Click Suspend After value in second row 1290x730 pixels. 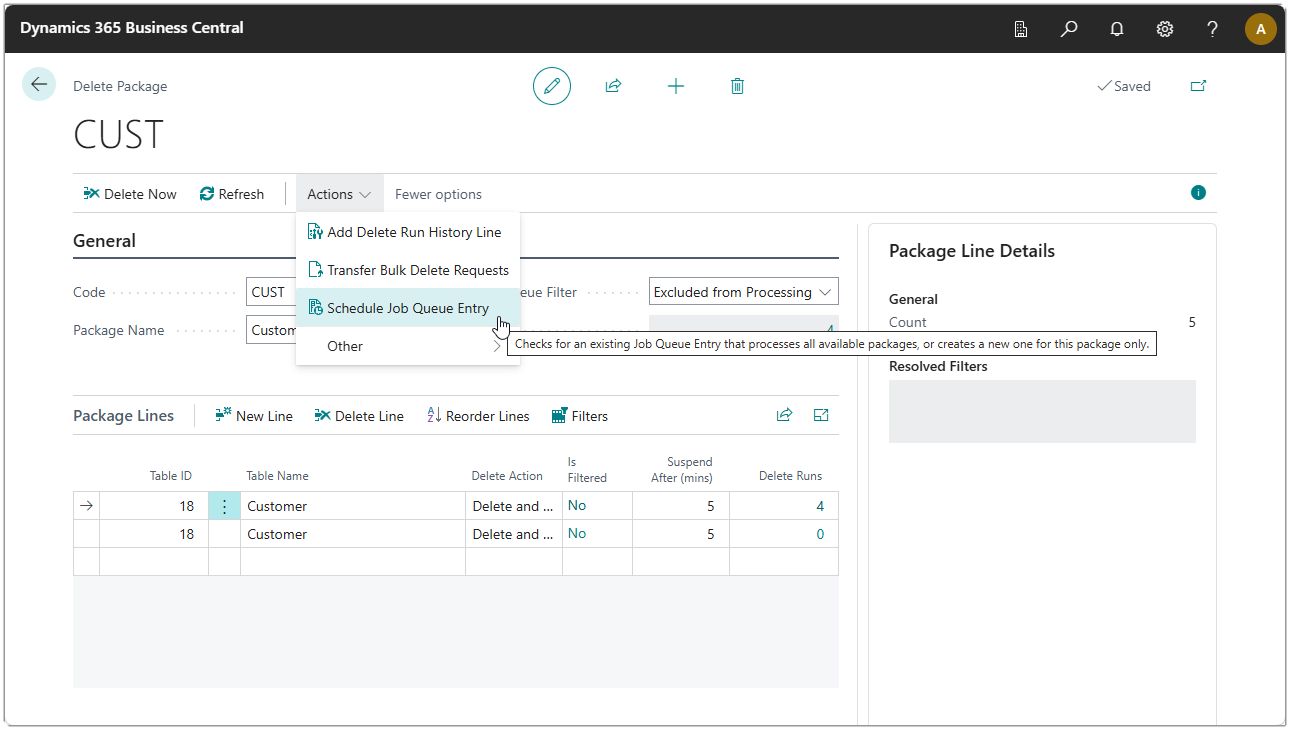click(680, 534)
